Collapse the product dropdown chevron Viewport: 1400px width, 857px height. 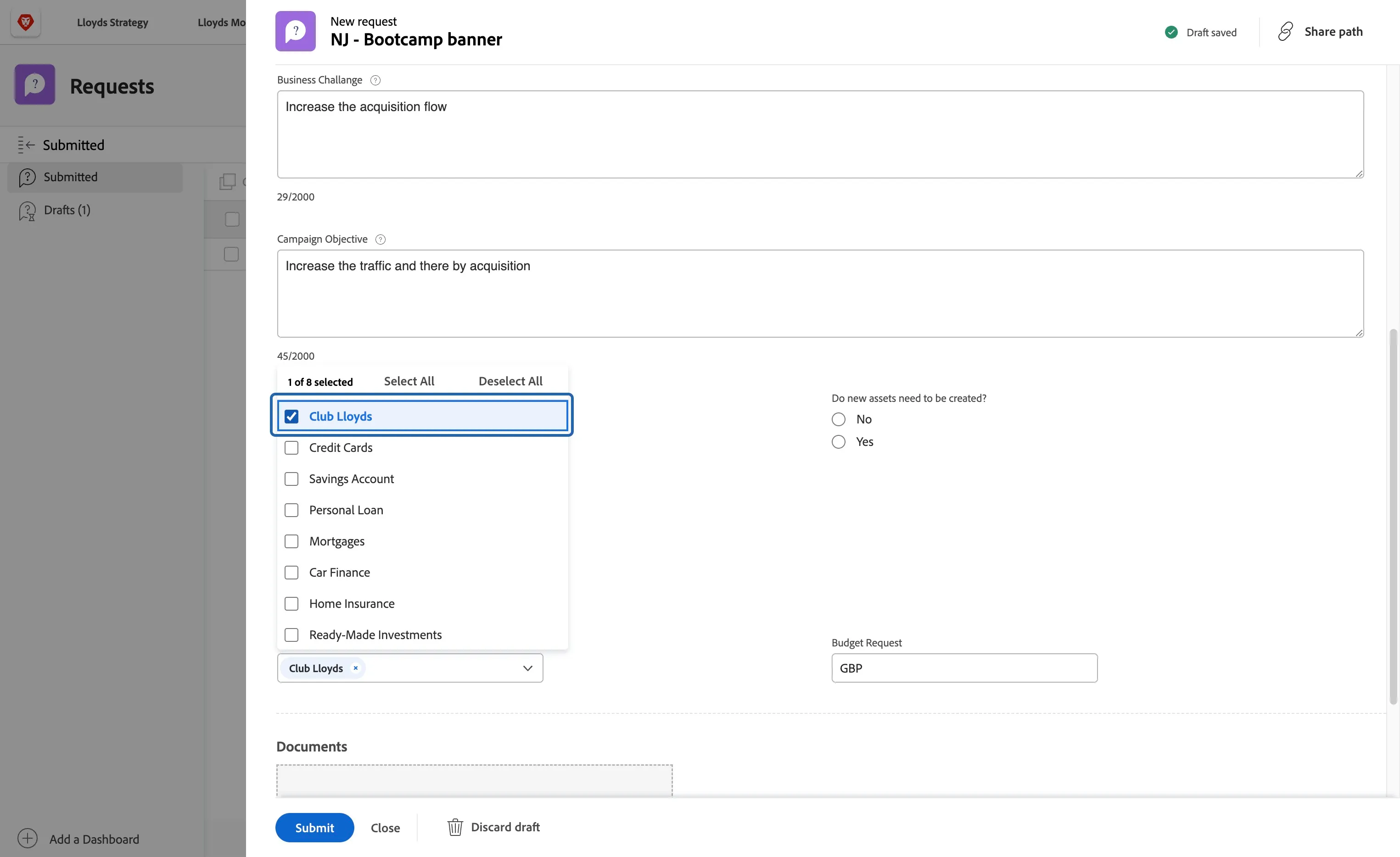[528, 668]
